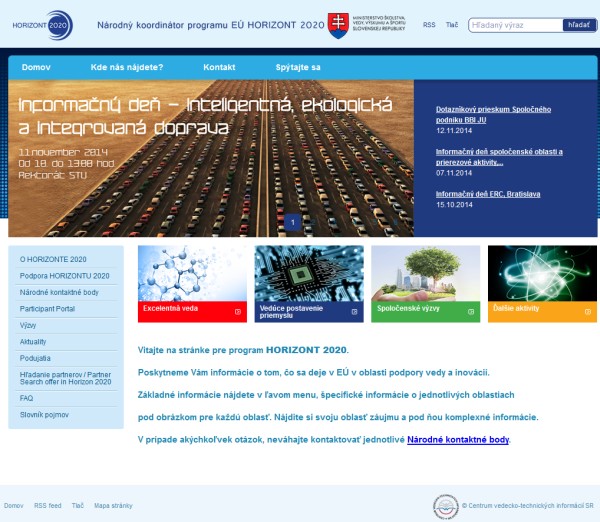Viewport: 600px width, 522px height.
Task: Click Rektorát STU text in banner
Action: point(53,175)
